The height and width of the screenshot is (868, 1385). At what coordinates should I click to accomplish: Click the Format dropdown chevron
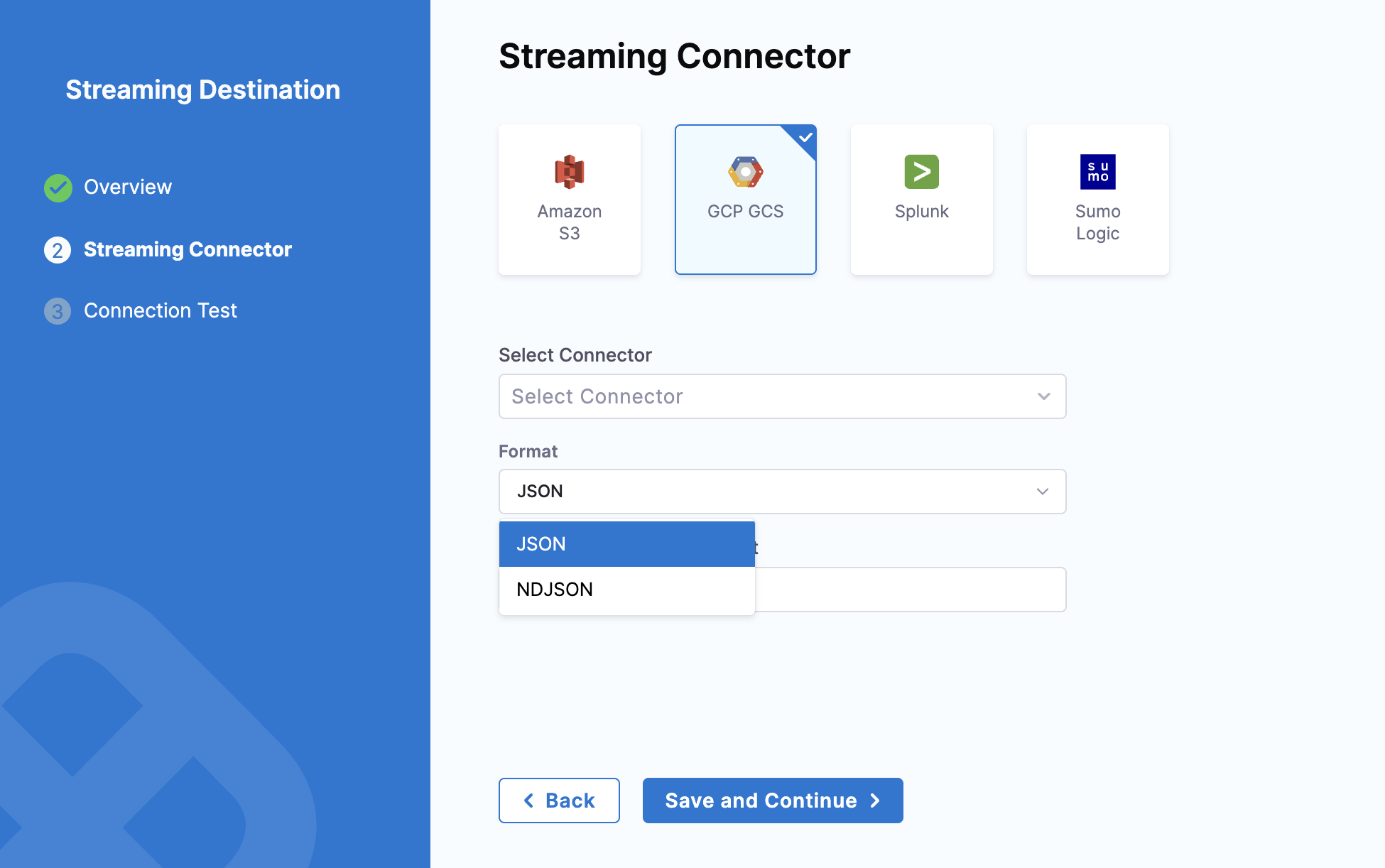click(x=1042, y=492)
